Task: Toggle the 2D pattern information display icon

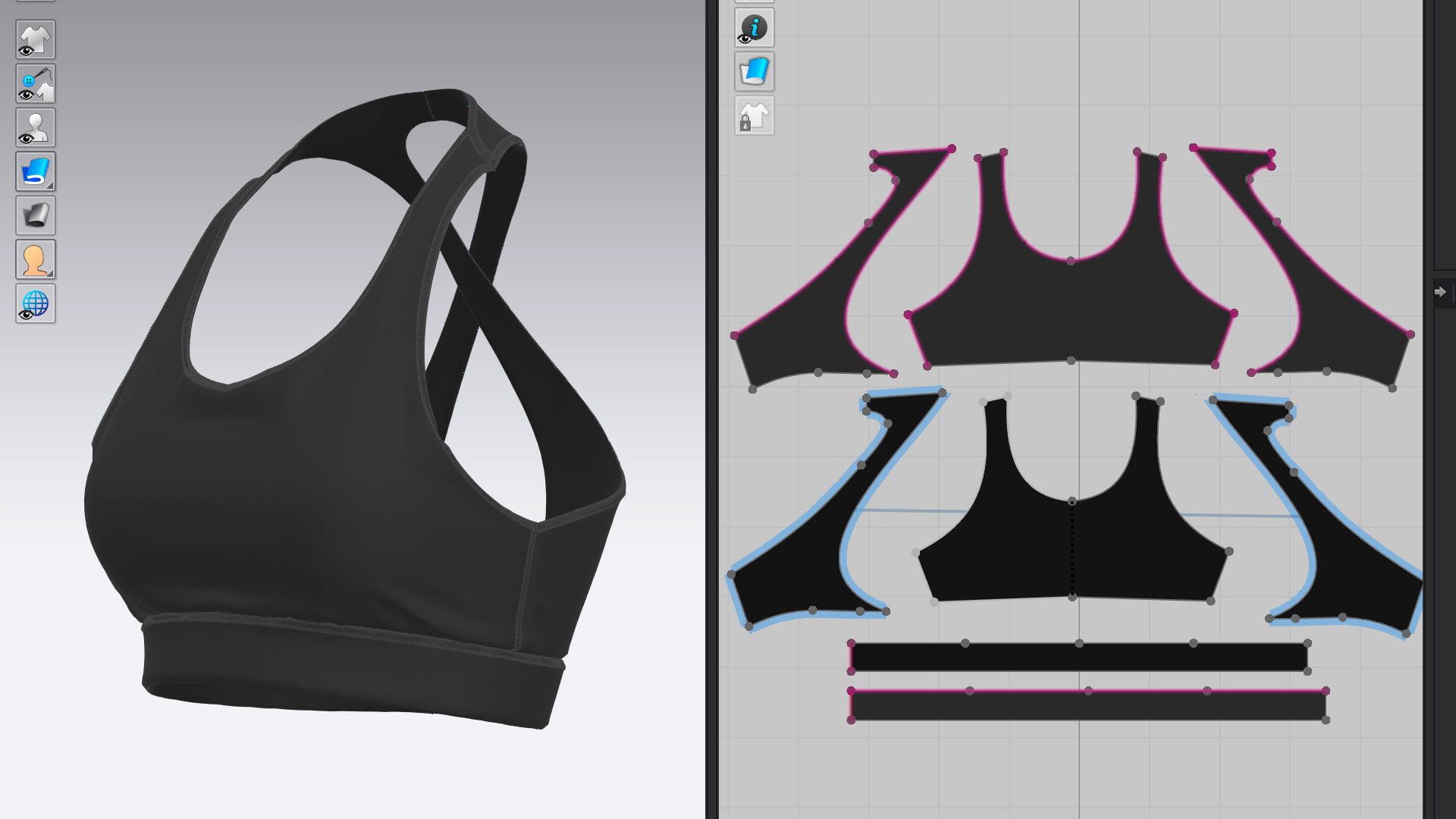Action: 754,28
